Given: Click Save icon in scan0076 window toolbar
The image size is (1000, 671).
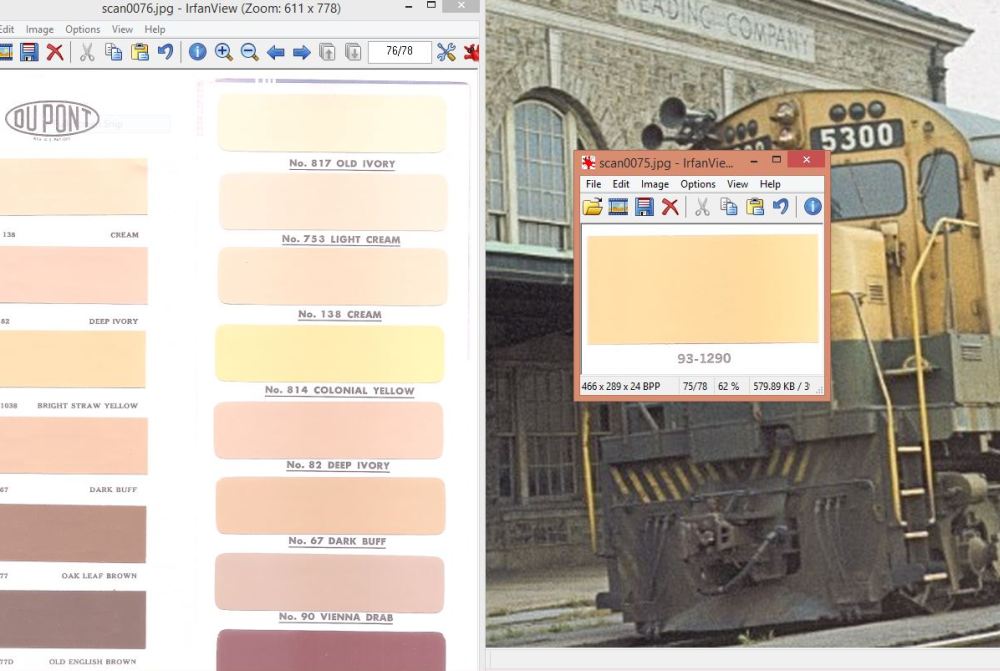Looking at the screenshot, I should (29, 52).
